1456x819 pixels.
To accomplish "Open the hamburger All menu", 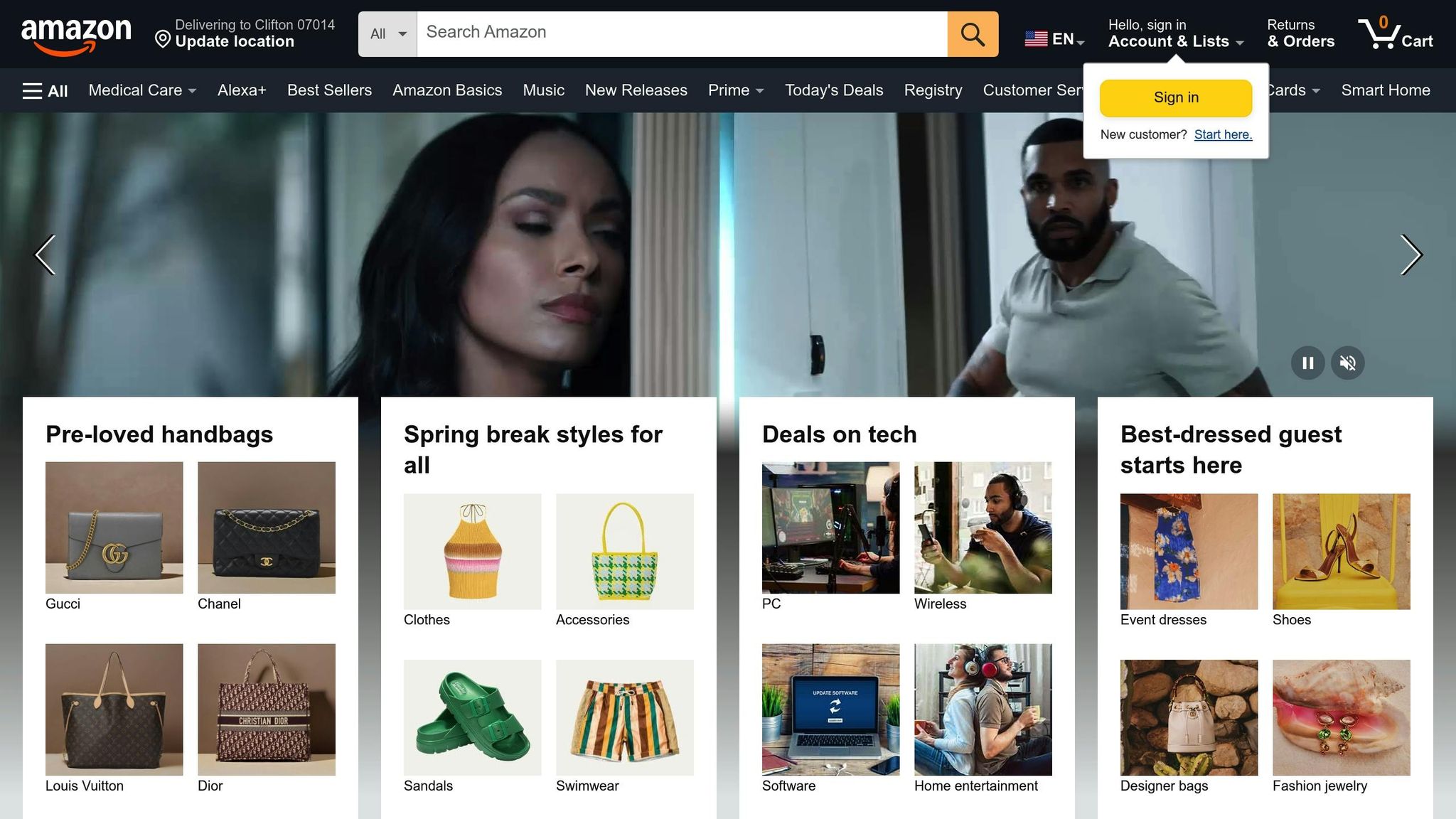I will pyautogui.click(x=45, y=91).
